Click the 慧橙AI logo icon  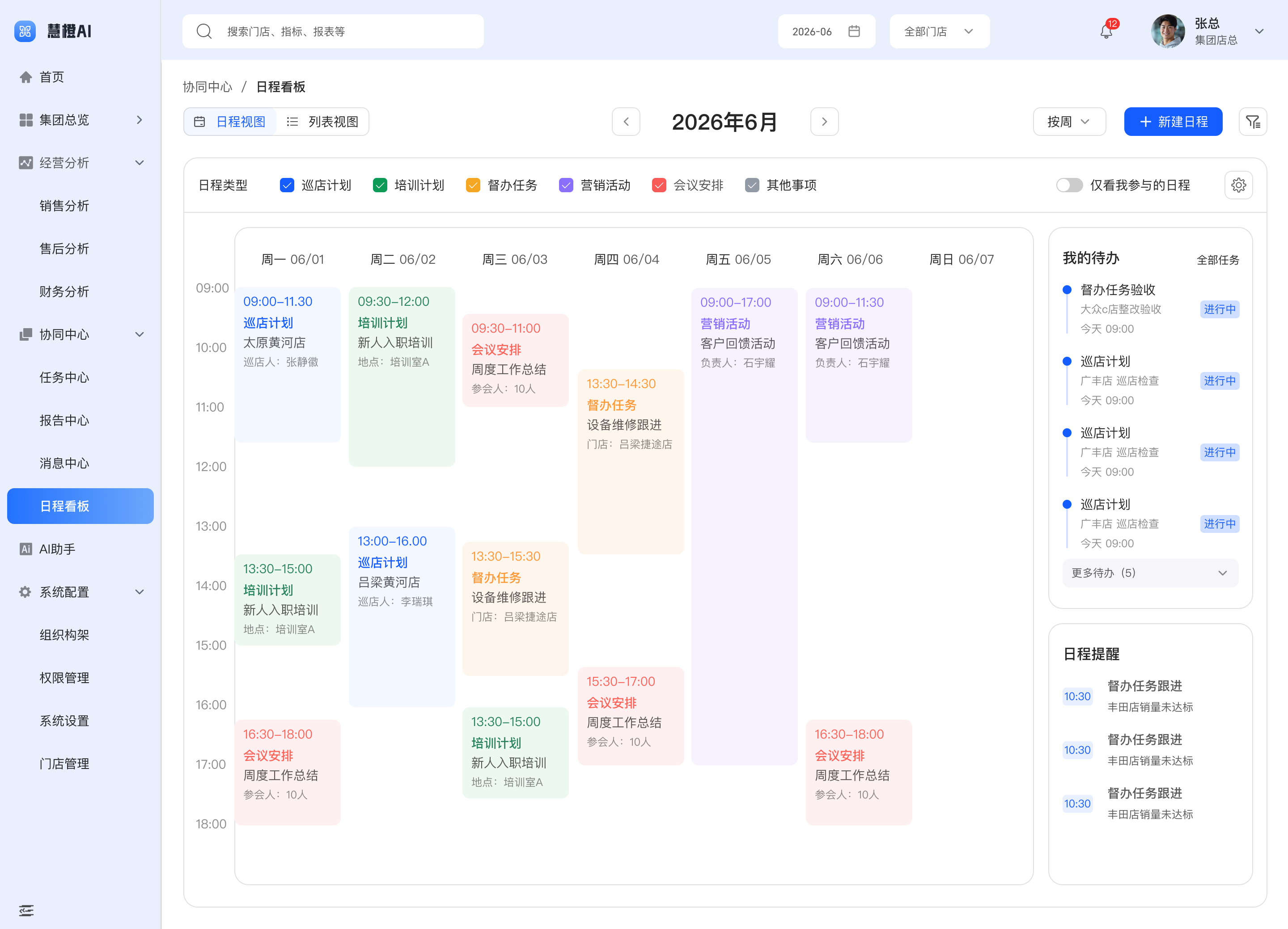click(x=25, y=31)
